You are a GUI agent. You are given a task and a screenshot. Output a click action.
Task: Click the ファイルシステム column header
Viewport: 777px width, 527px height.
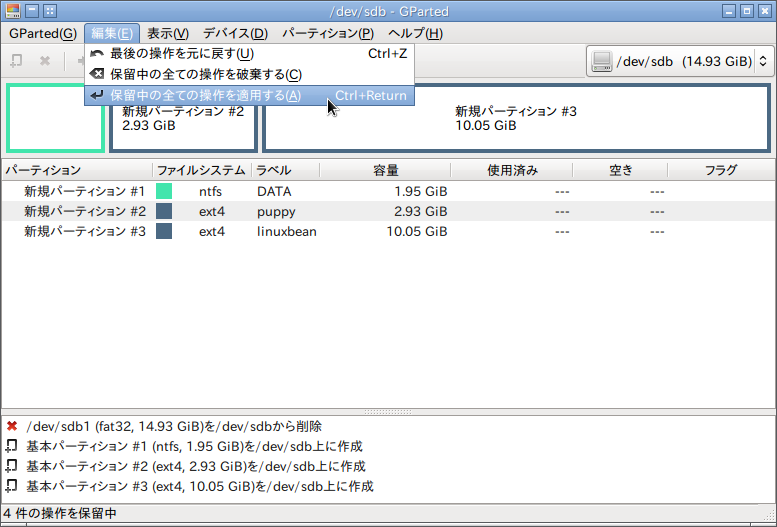pos(202,170)
